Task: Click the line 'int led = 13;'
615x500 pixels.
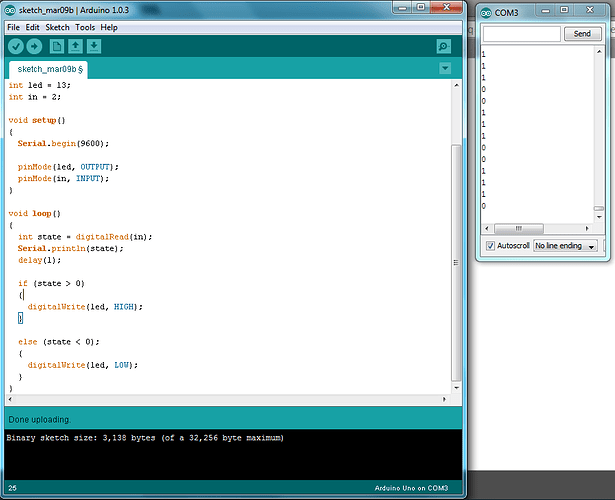Action: click(40, 85)
